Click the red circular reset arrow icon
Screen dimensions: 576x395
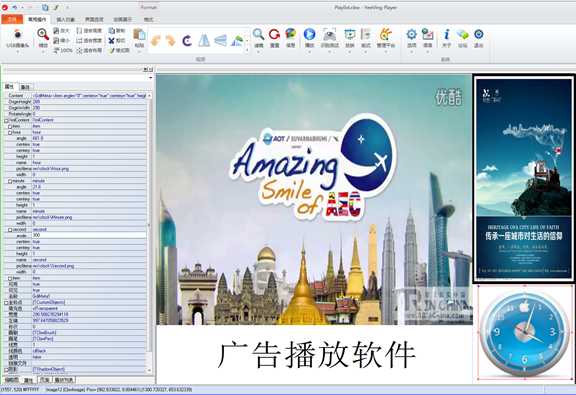tap(274, 34)
